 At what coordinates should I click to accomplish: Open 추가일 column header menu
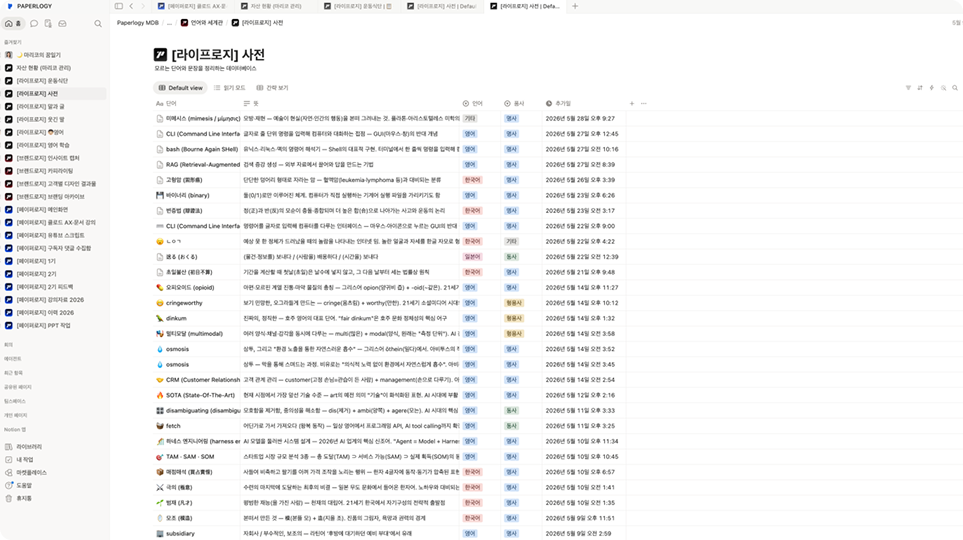(x=583, y=104)
